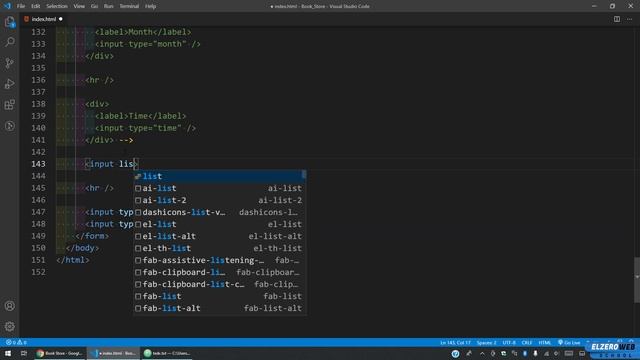Select the index.html editor tab
Screen dimensions: 640x360
click(44, 19)
